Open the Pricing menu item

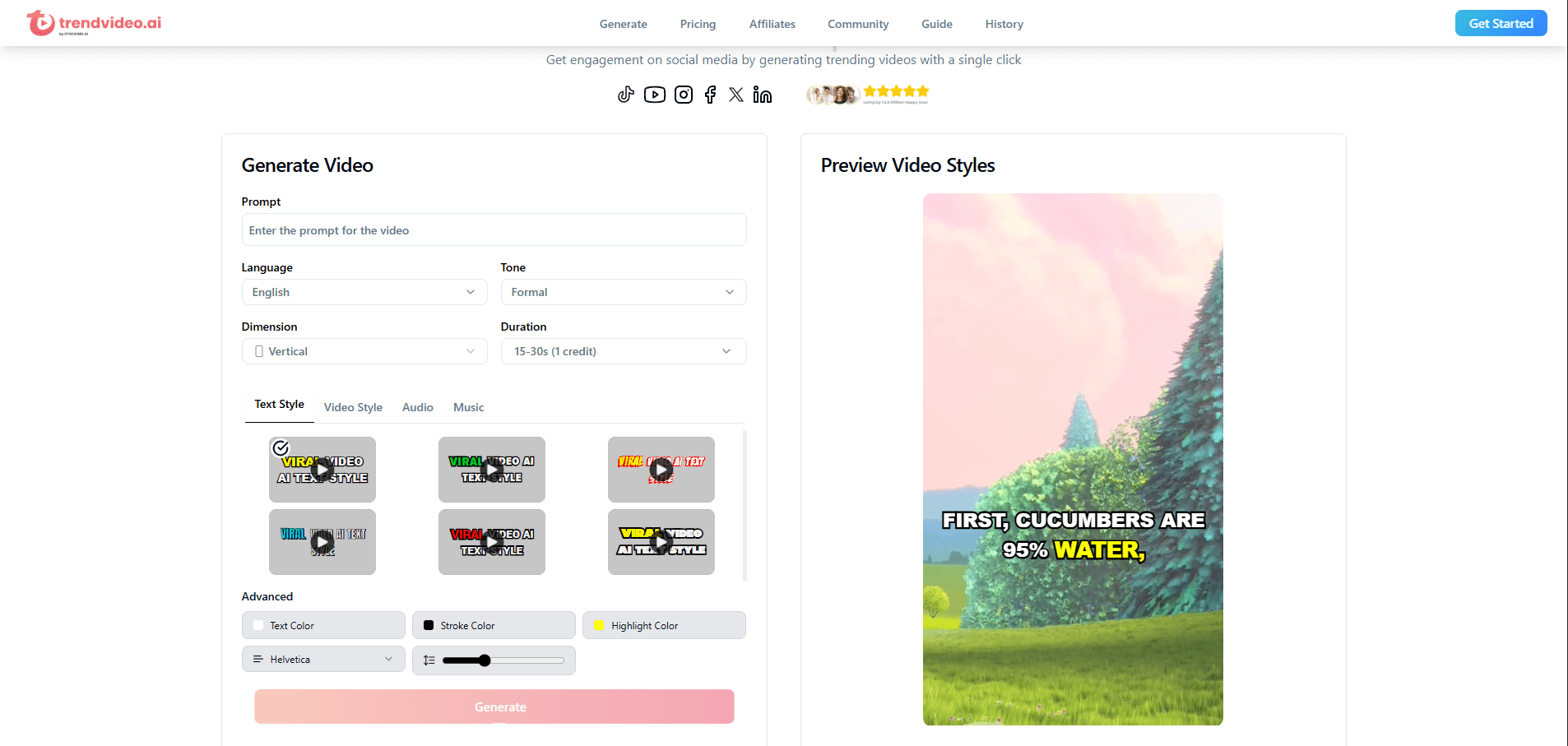point(698,24)
